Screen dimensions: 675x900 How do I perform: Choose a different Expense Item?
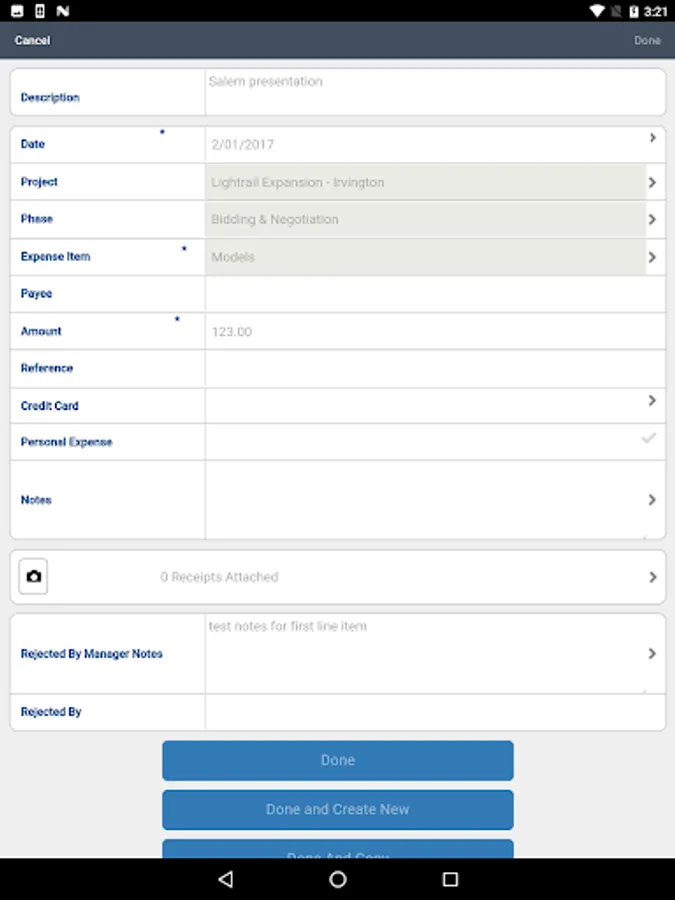[652, 257]
